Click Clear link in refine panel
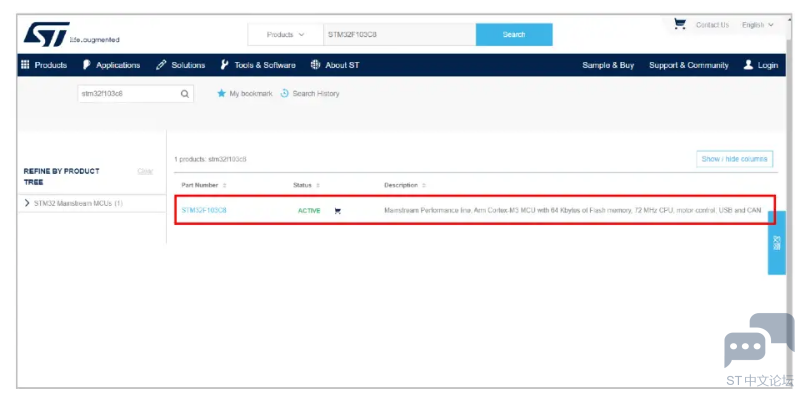The height and width of the screenshot is (396, 803). (145, 171)
